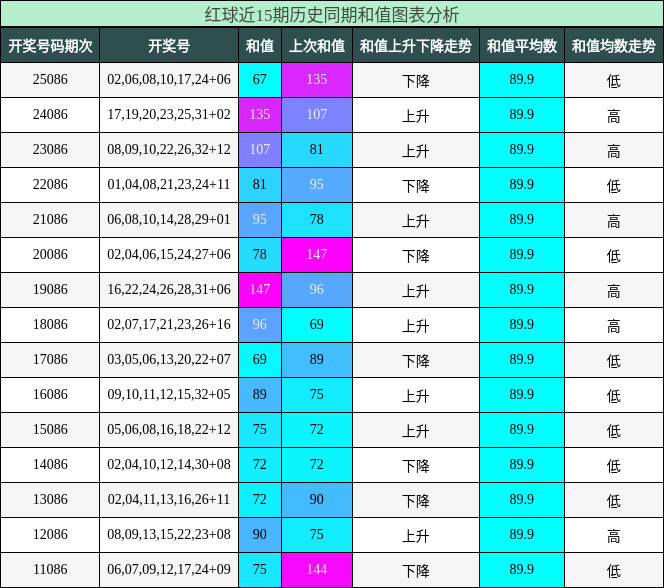Click 下降 trend cell in row 25086

coord(416,80)
